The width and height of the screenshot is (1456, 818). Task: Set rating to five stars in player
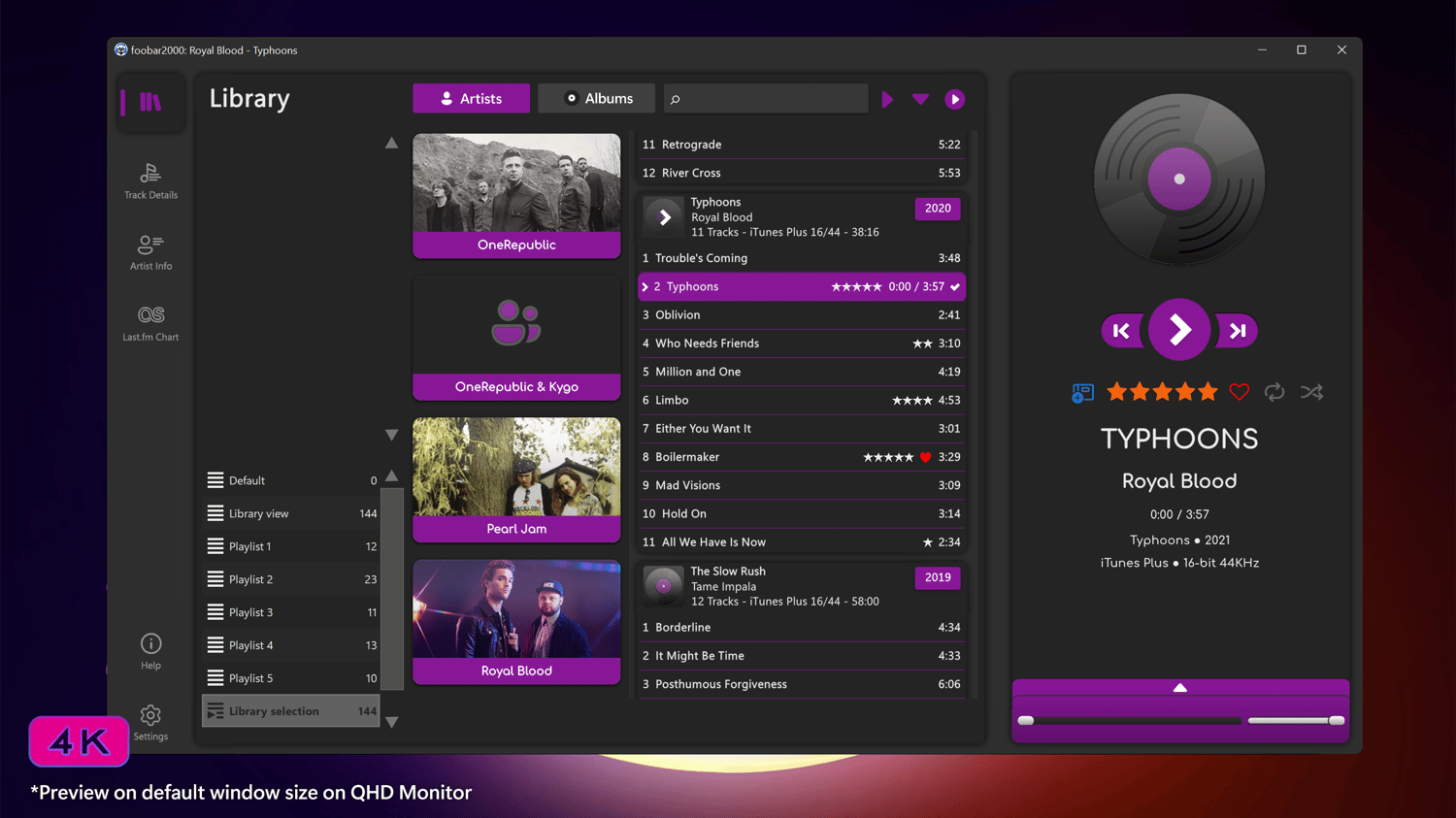(1208, 392)
